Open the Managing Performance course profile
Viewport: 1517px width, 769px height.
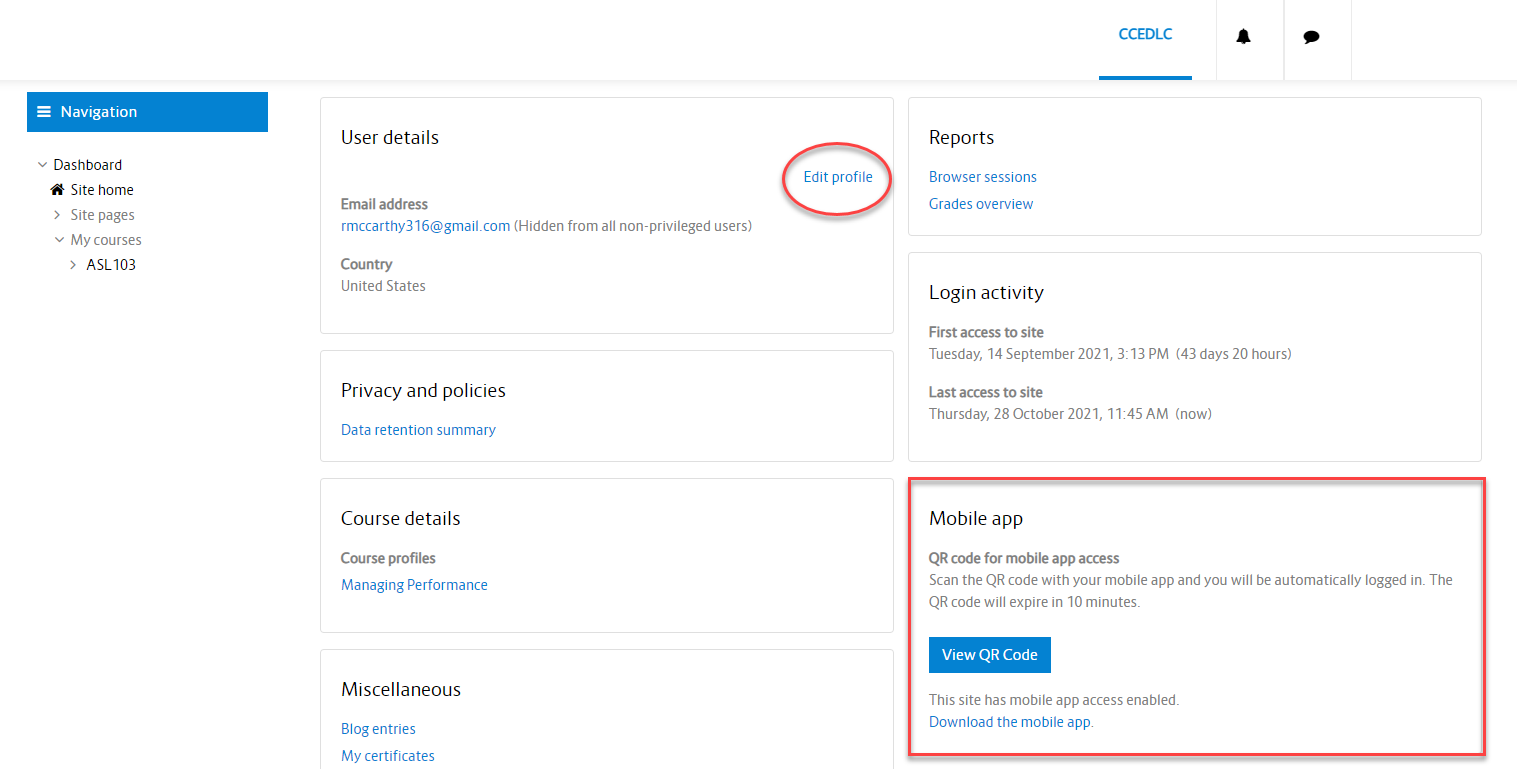pyautogui.click(x=414, y=584)
